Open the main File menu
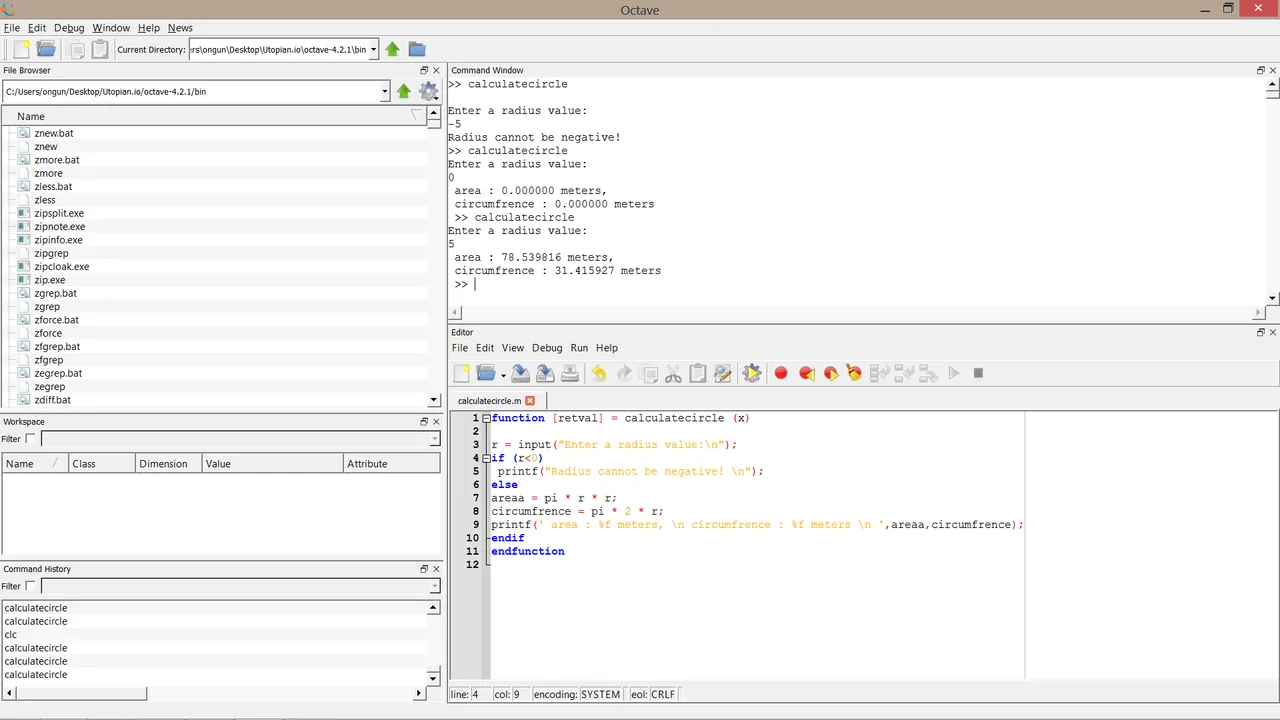This screenshot has height=720, width=1280. [x=12, y=28]
